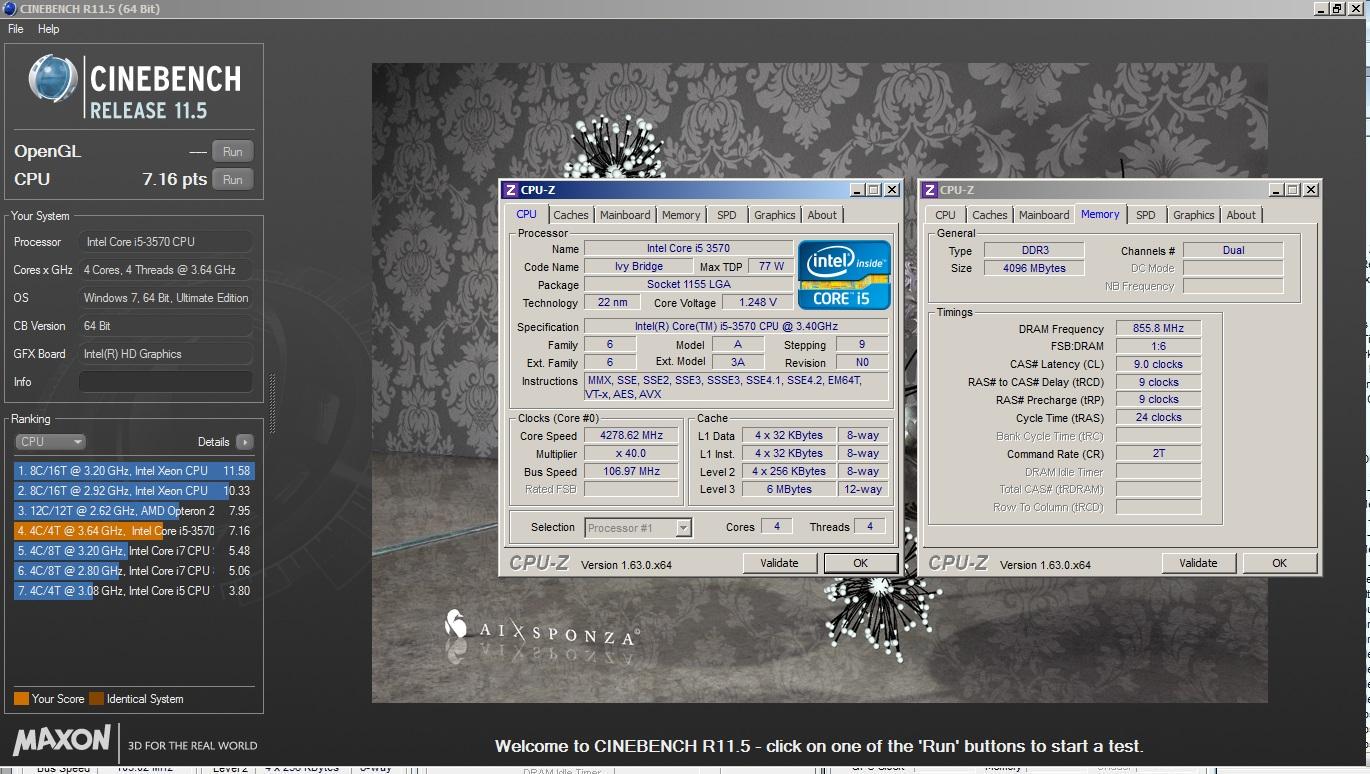Switch to About tab in right CPU-Z window

click(1241, 215)
